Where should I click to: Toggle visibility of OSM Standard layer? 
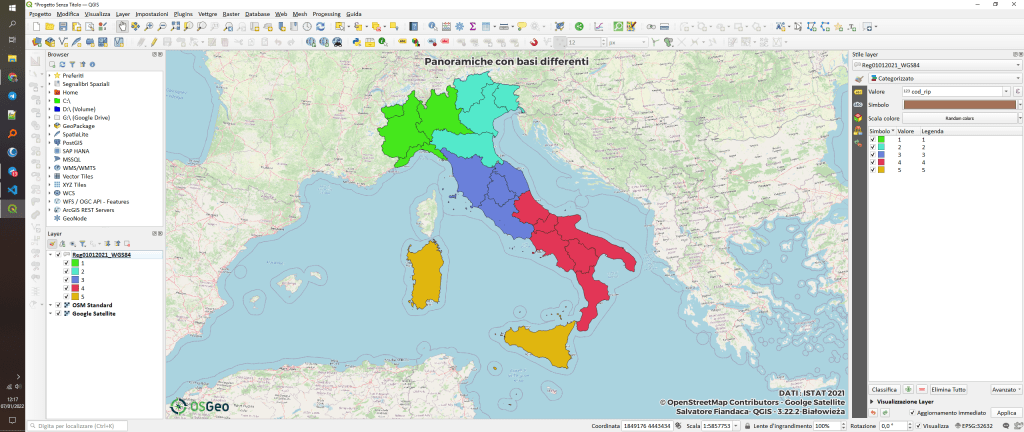pos(58,305)
